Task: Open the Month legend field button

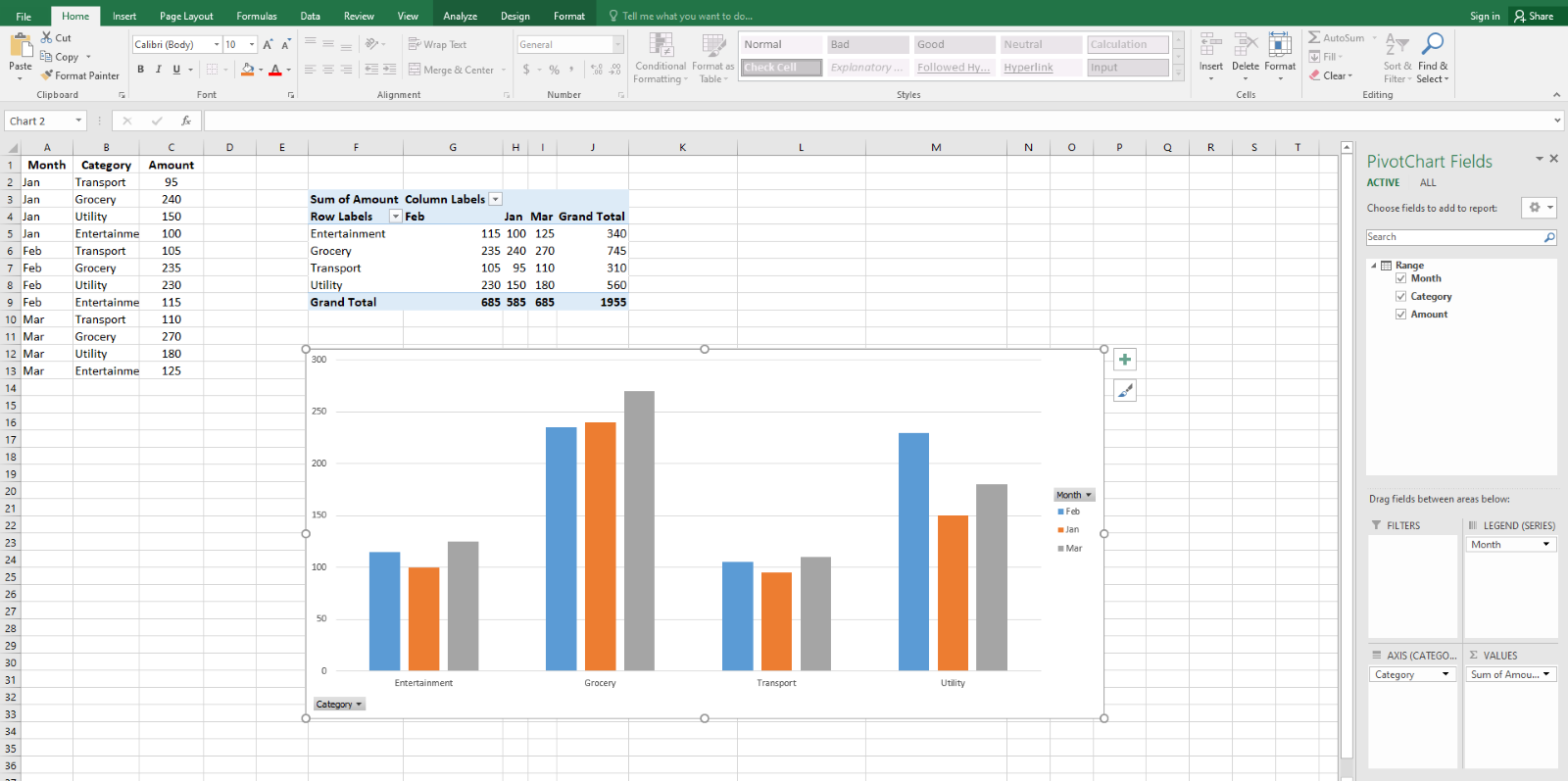Action: pos(1073,495)
